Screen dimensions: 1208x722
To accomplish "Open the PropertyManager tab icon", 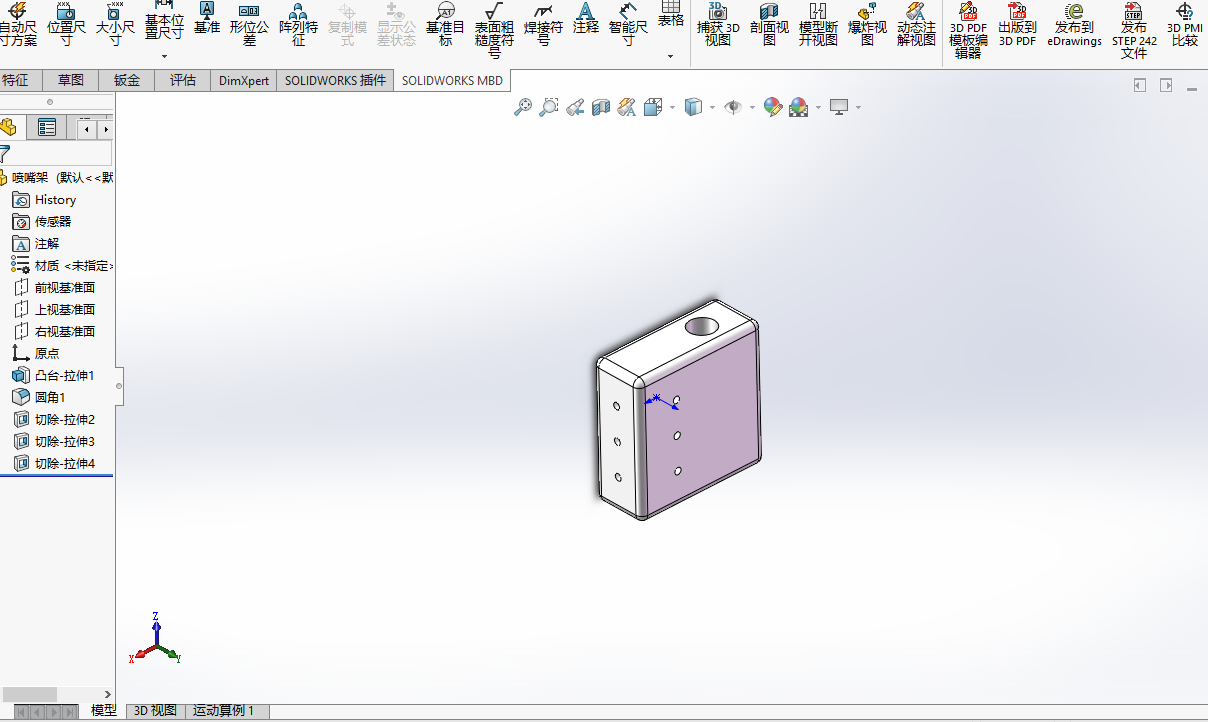I will [x=46, y=127].
